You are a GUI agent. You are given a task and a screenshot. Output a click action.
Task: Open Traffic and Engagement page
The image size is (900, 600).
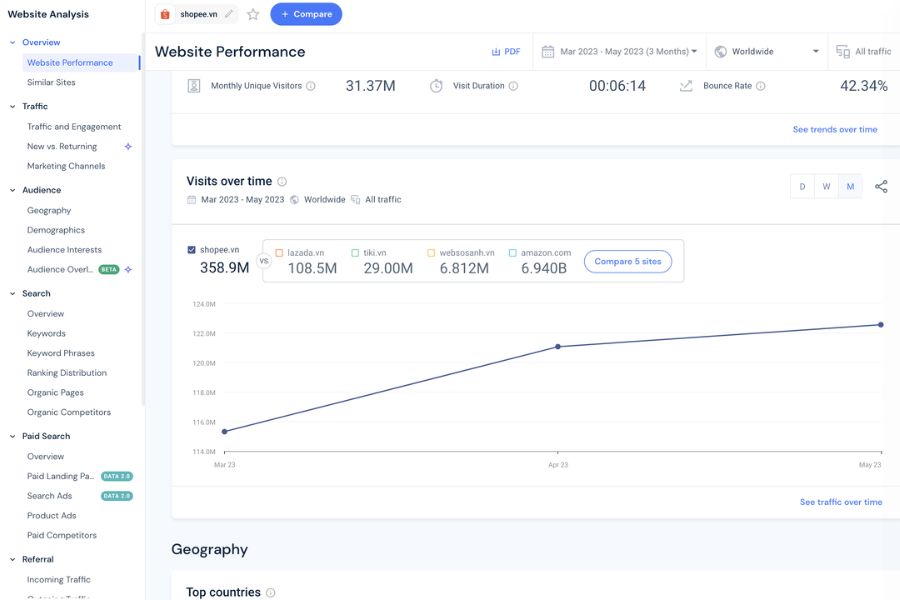[74, 127]
